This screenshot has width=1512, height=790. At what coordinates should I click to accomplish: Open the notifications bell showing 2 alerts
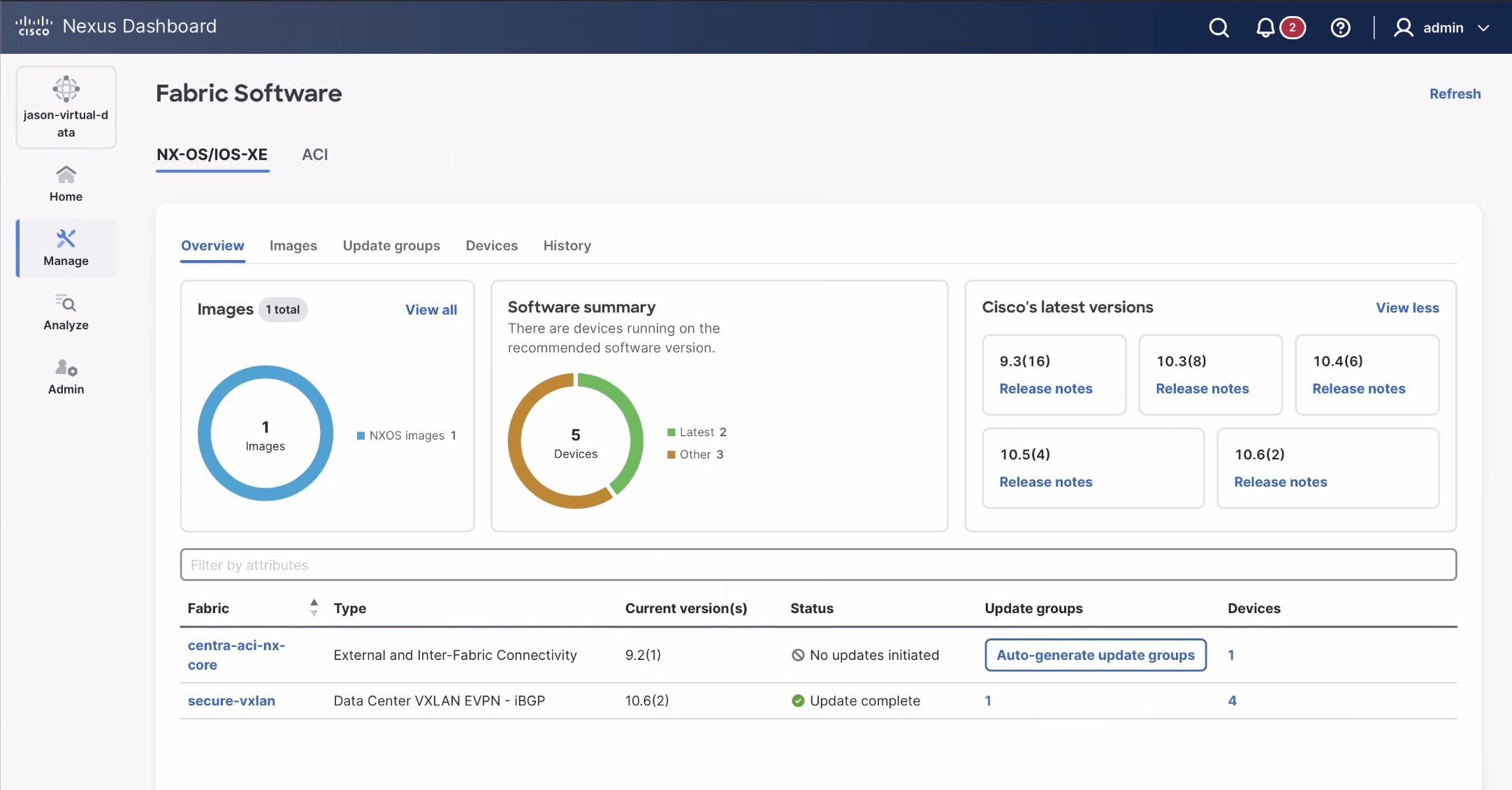(1265, 27)
